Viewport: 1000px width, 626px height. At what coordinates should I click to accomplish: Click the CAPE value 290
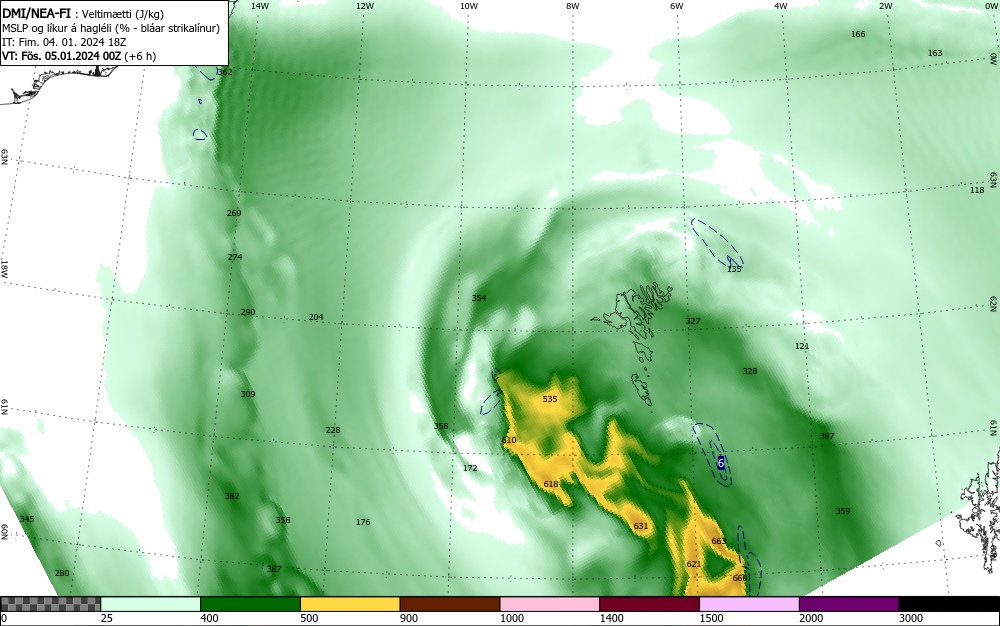click(x=248, y=312)
